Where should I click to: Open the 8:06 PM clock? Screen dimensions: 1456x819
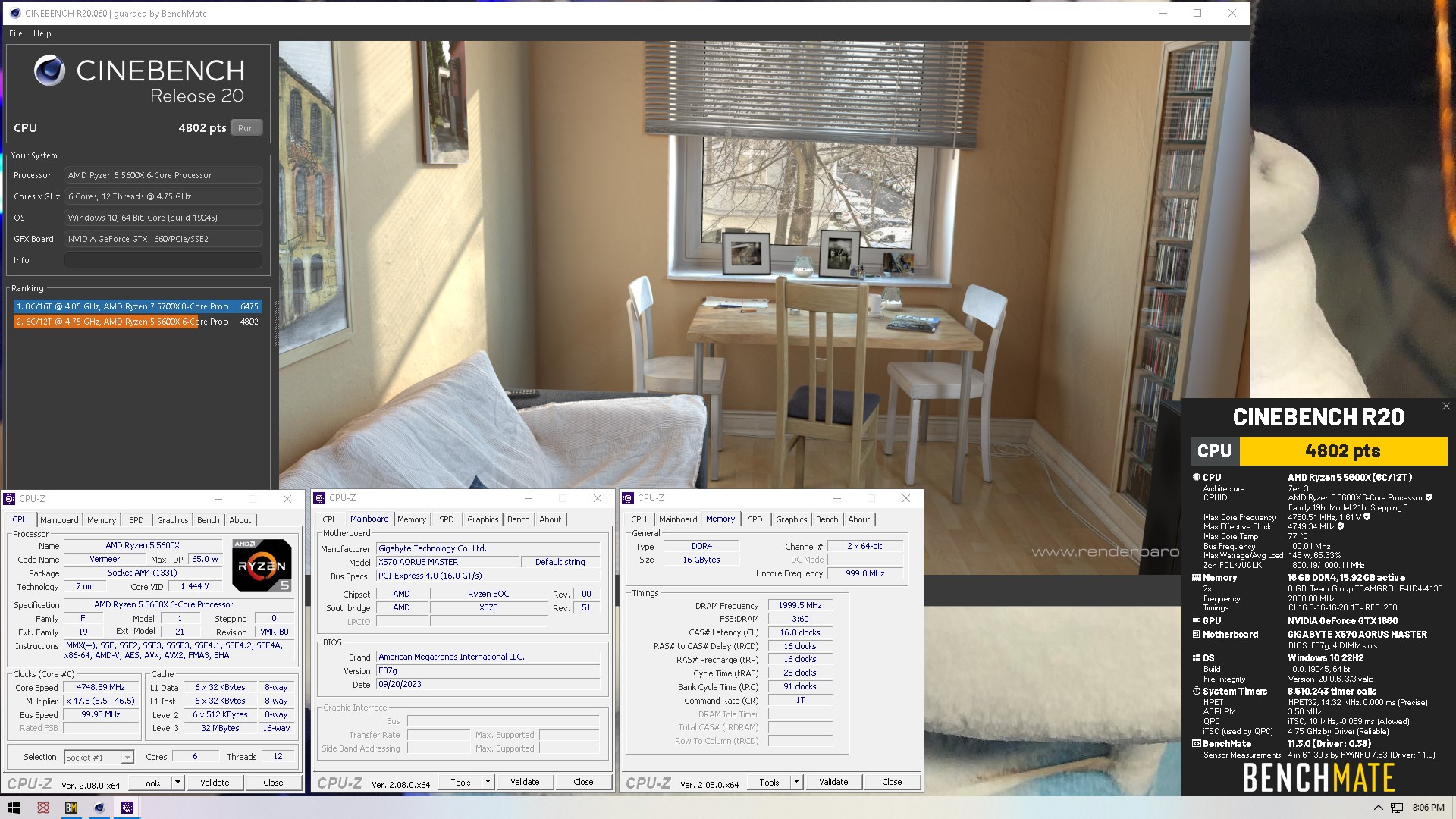[1429, 808]
